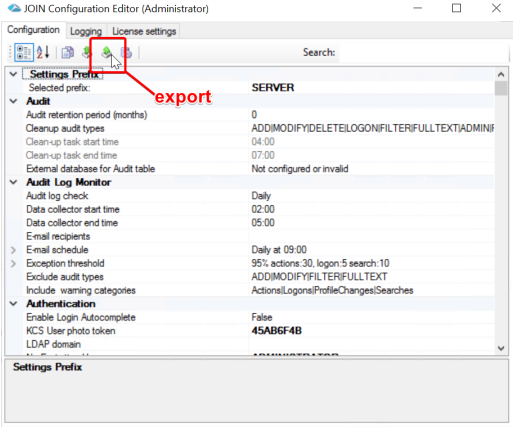Click the purple toolbar icon after export
Viewport: 513px width, 431px height.
[x=126, y=52]
